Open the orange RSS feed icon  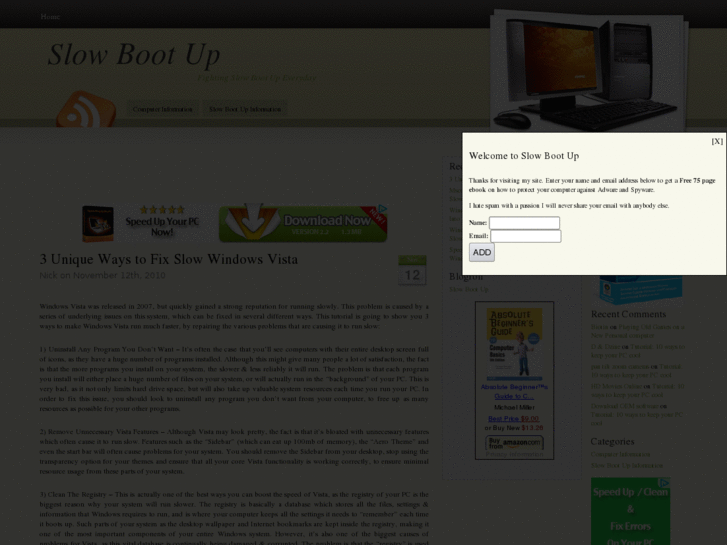coord(86,109)
